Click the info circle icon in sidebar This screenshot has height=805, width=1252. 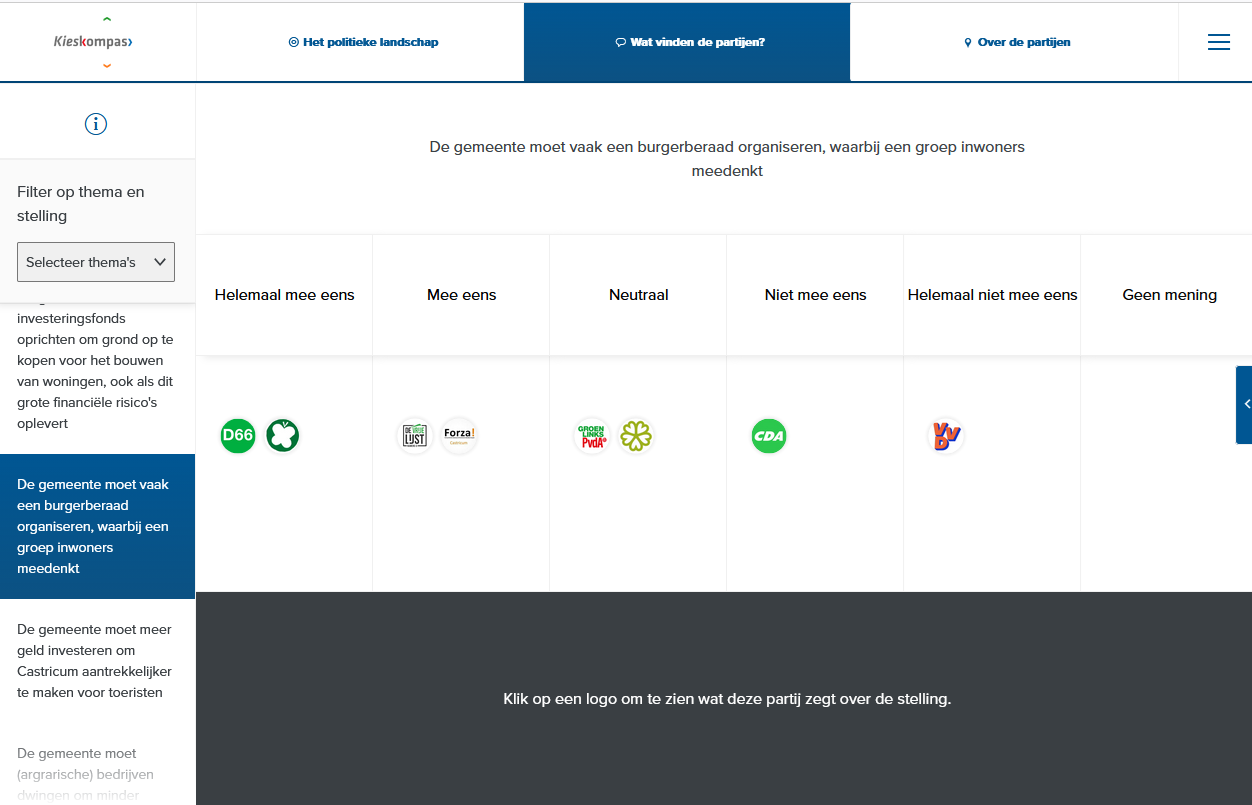click(96, 124)
